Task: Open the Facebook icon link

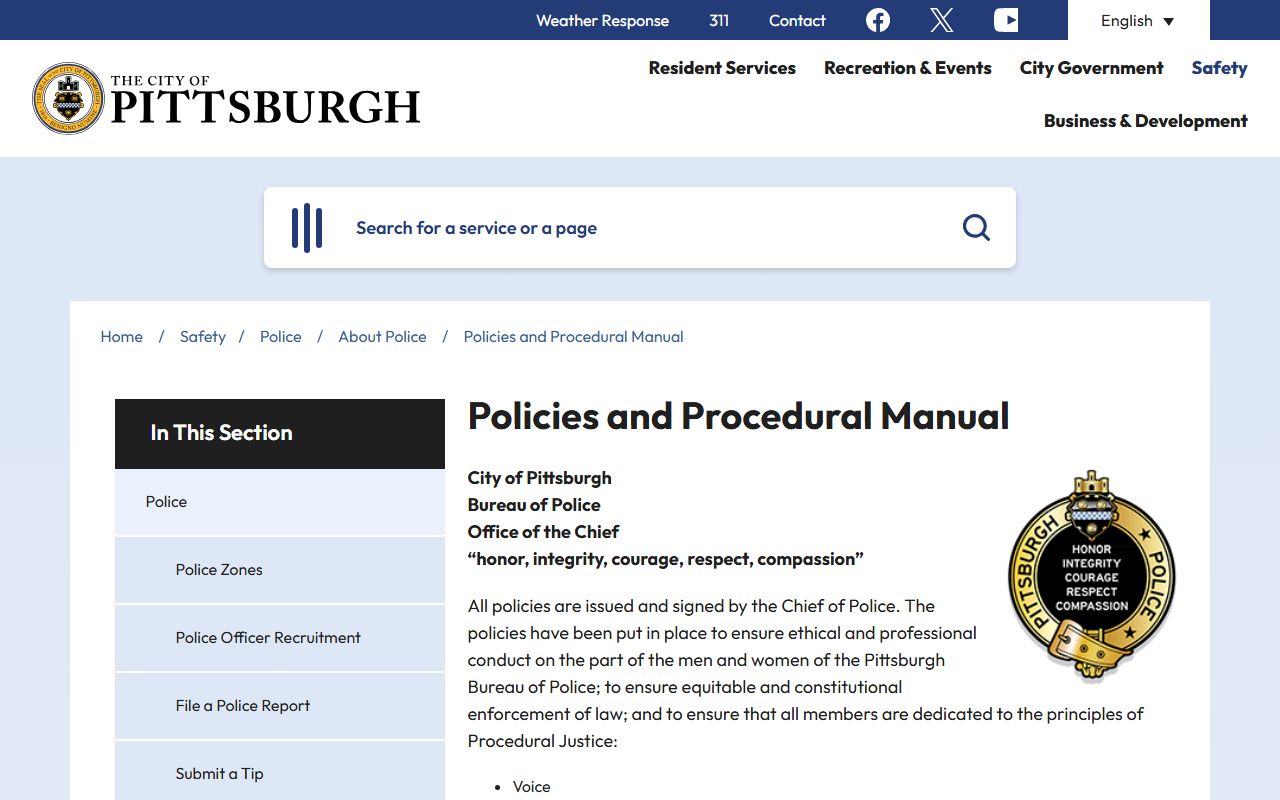Action: (x=878, y=20)
